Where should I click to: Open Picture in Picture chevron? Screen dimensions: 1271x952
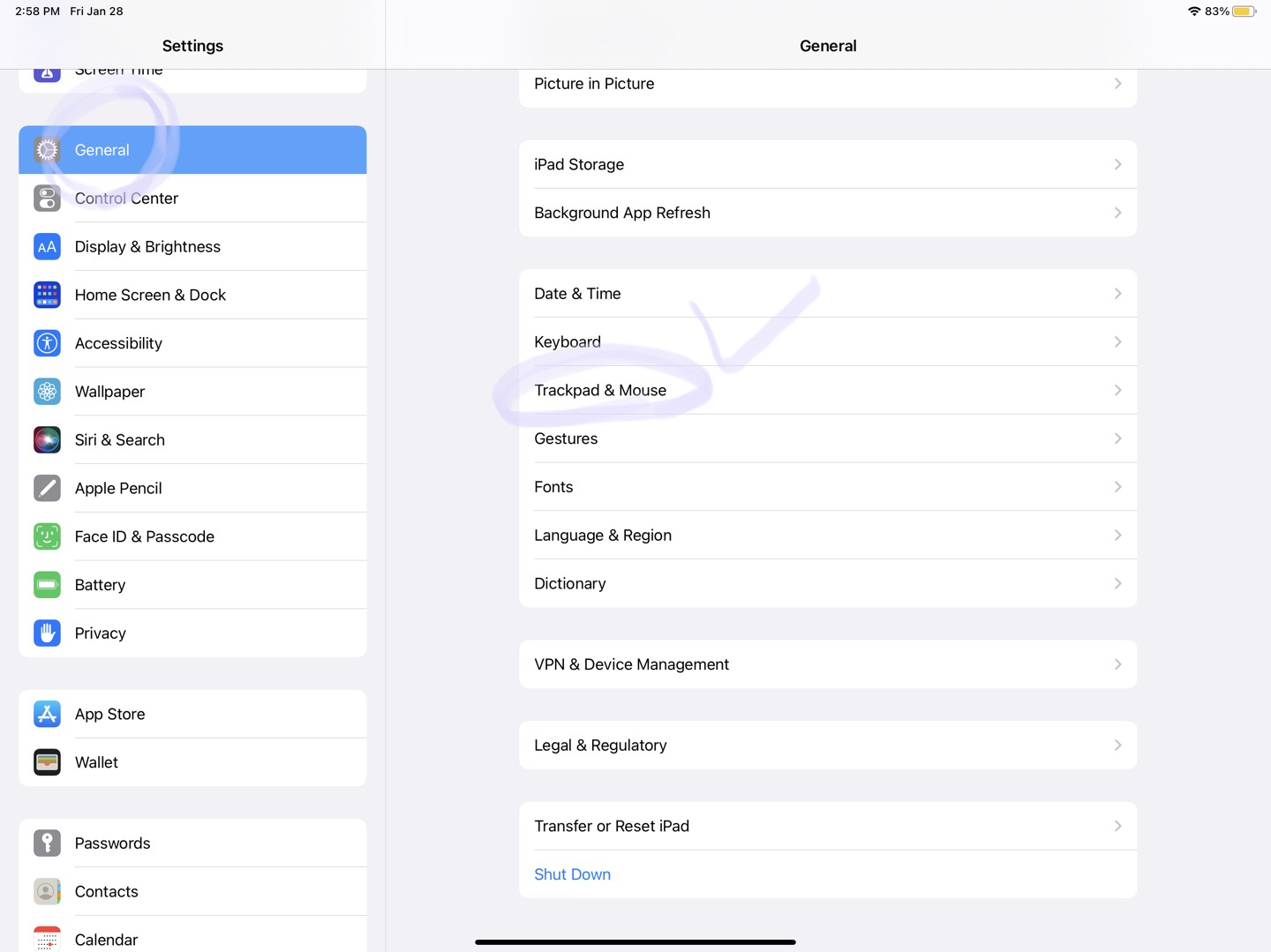click(1117, 84)
